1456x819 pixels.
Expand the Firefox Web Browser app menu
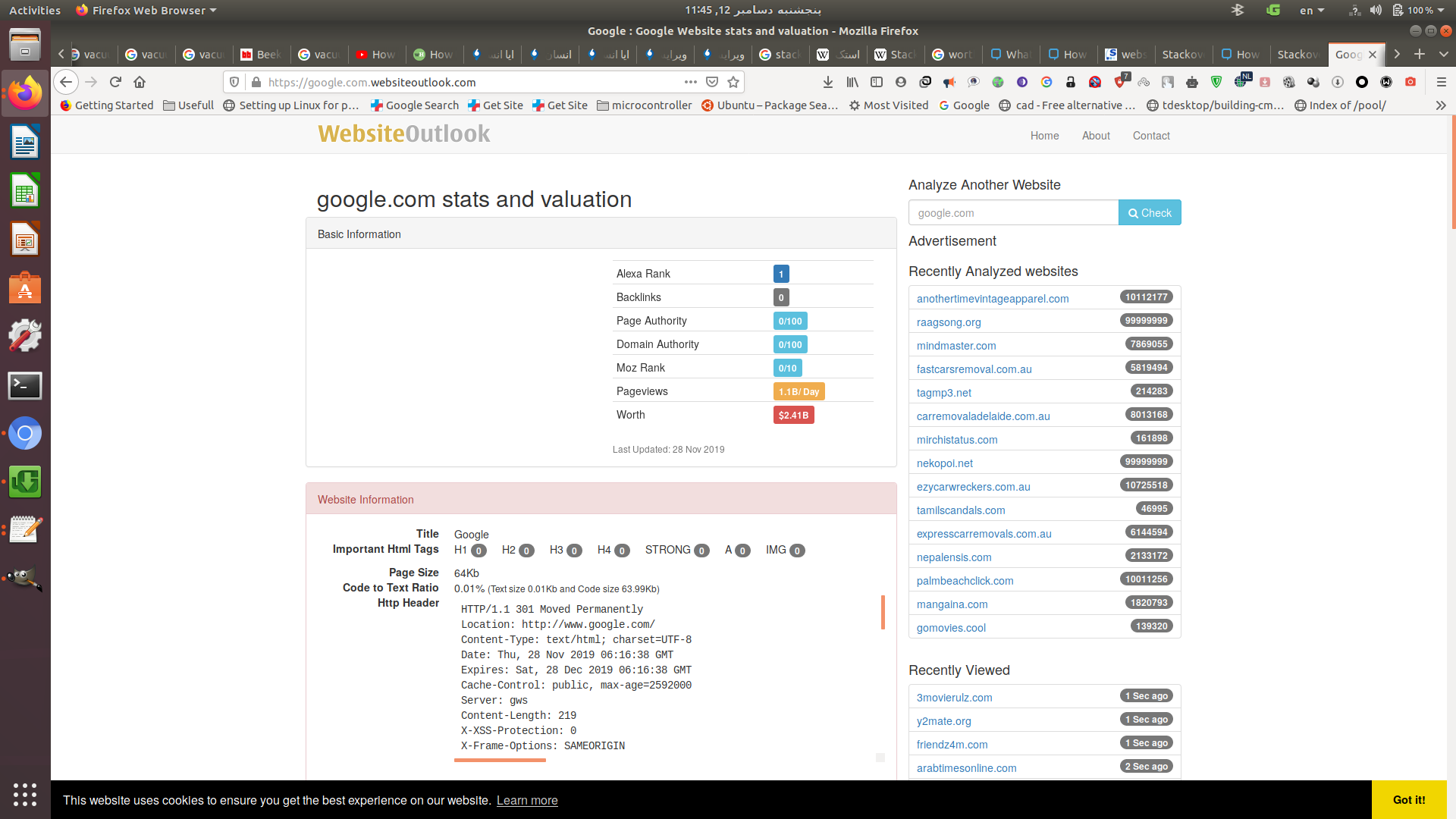[x=146, y=10]
